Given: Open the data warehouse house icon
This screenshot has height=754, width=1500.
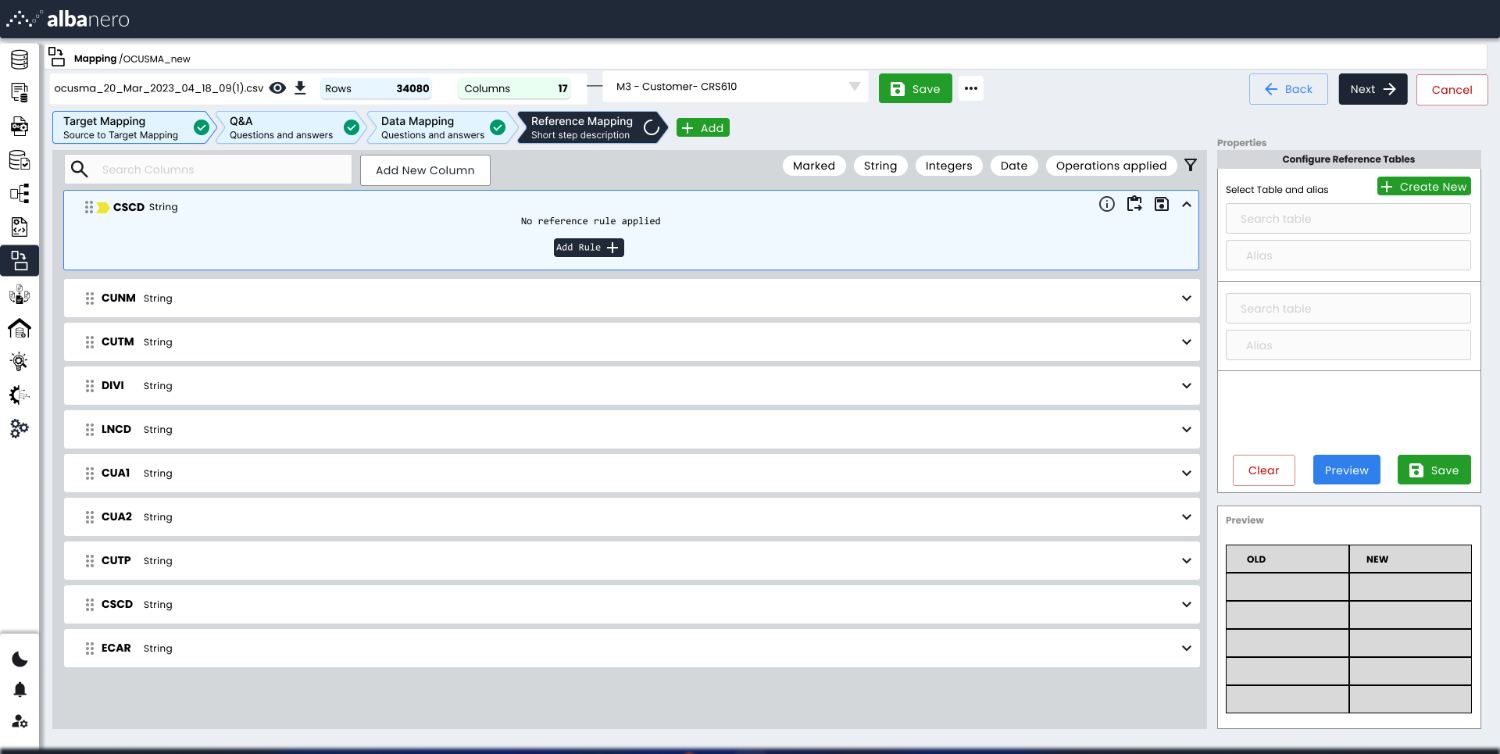Looking at the screenshot, I should pyautogui.click(x=19, y=328).
